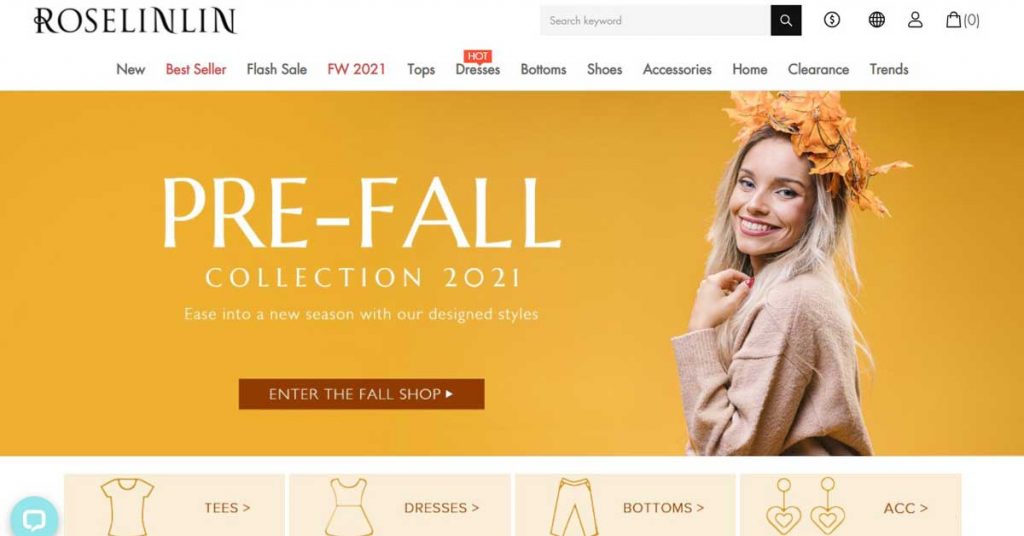The image size is (1024, 536).
Task: Open the FW 2021 navigation link
Action: [x=357, y=69]
